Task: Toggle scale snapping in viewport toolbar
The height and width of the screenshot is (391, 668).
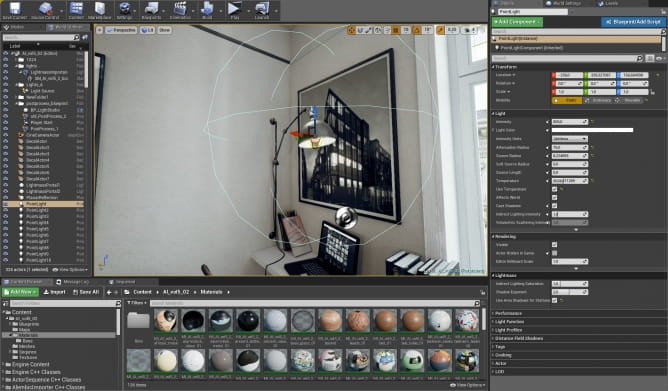Action: pos(441,30)
